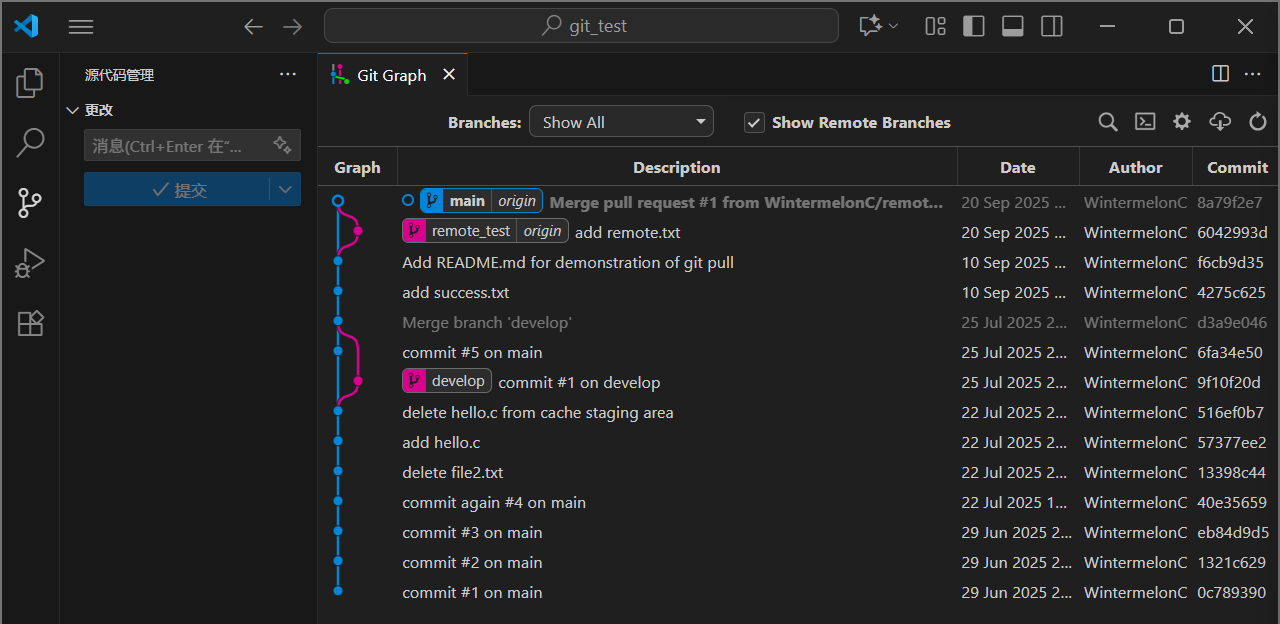Open terminal icon in Git Graph toolbar
The width and height of the screenshot is (1280, 624).
(1145, 122)
